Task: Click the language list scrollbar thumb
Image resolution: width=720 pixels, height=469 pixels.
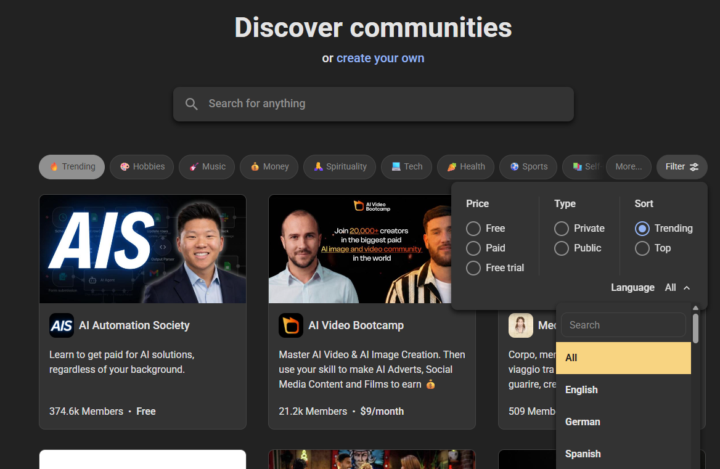Action: click(x=696, y=328)
